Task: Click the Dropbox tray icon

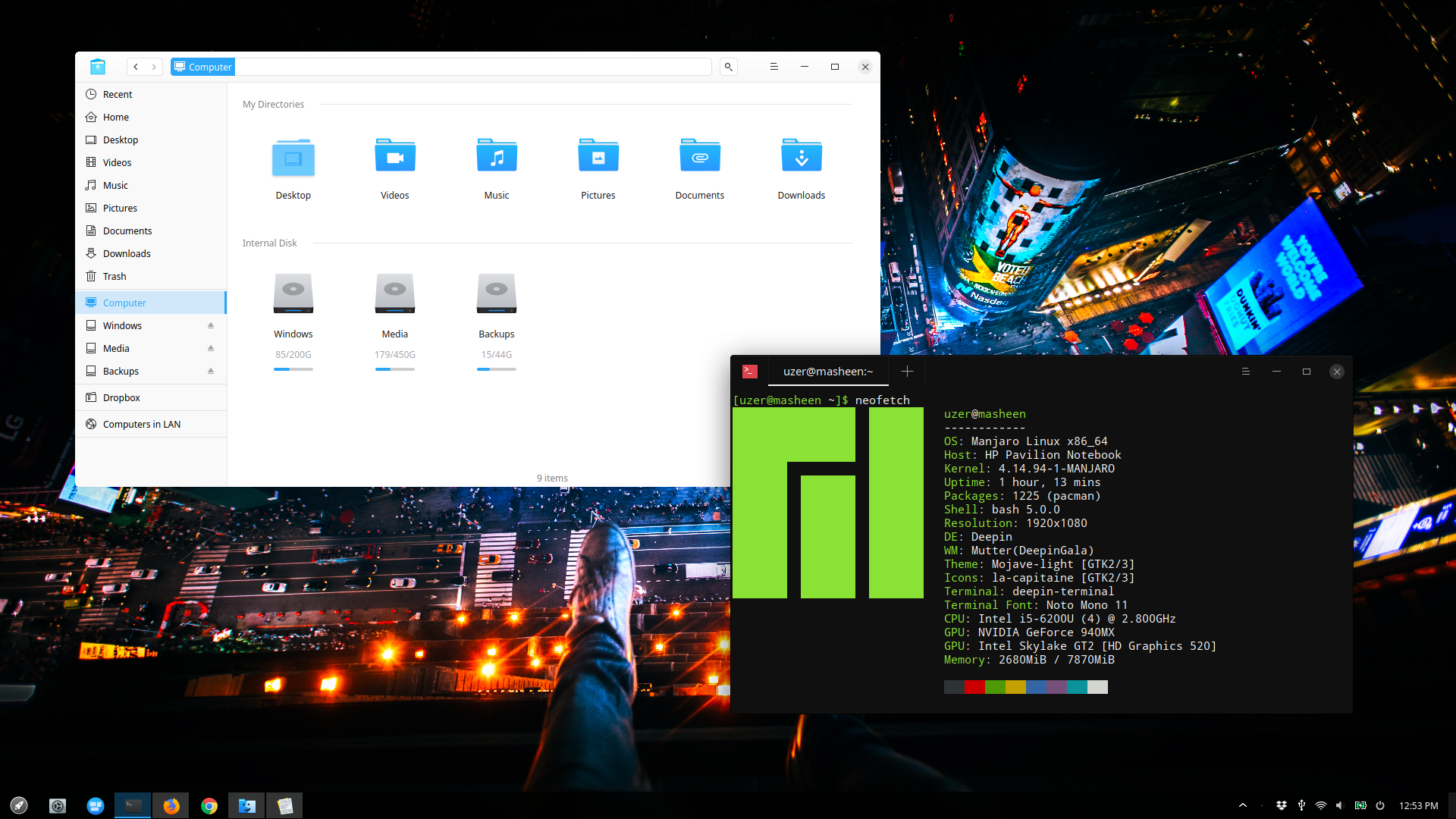Action: point(1282,805)
